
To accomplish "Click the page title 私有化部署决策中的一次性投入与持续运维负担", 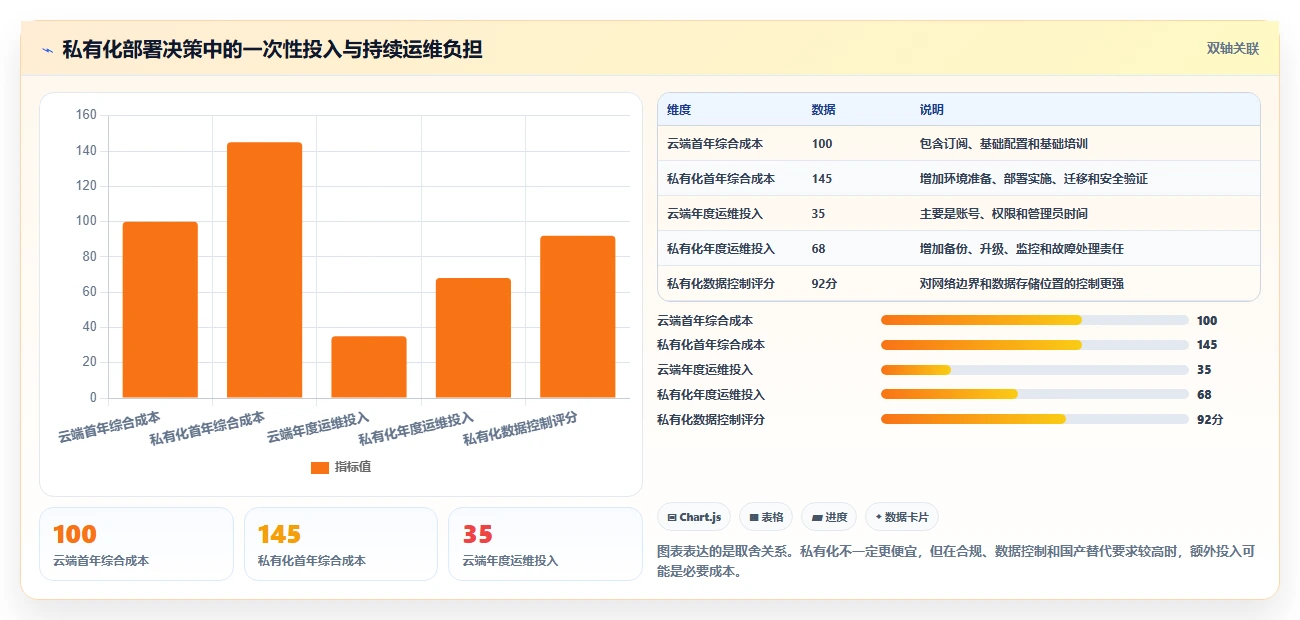I will pos(272,49).
